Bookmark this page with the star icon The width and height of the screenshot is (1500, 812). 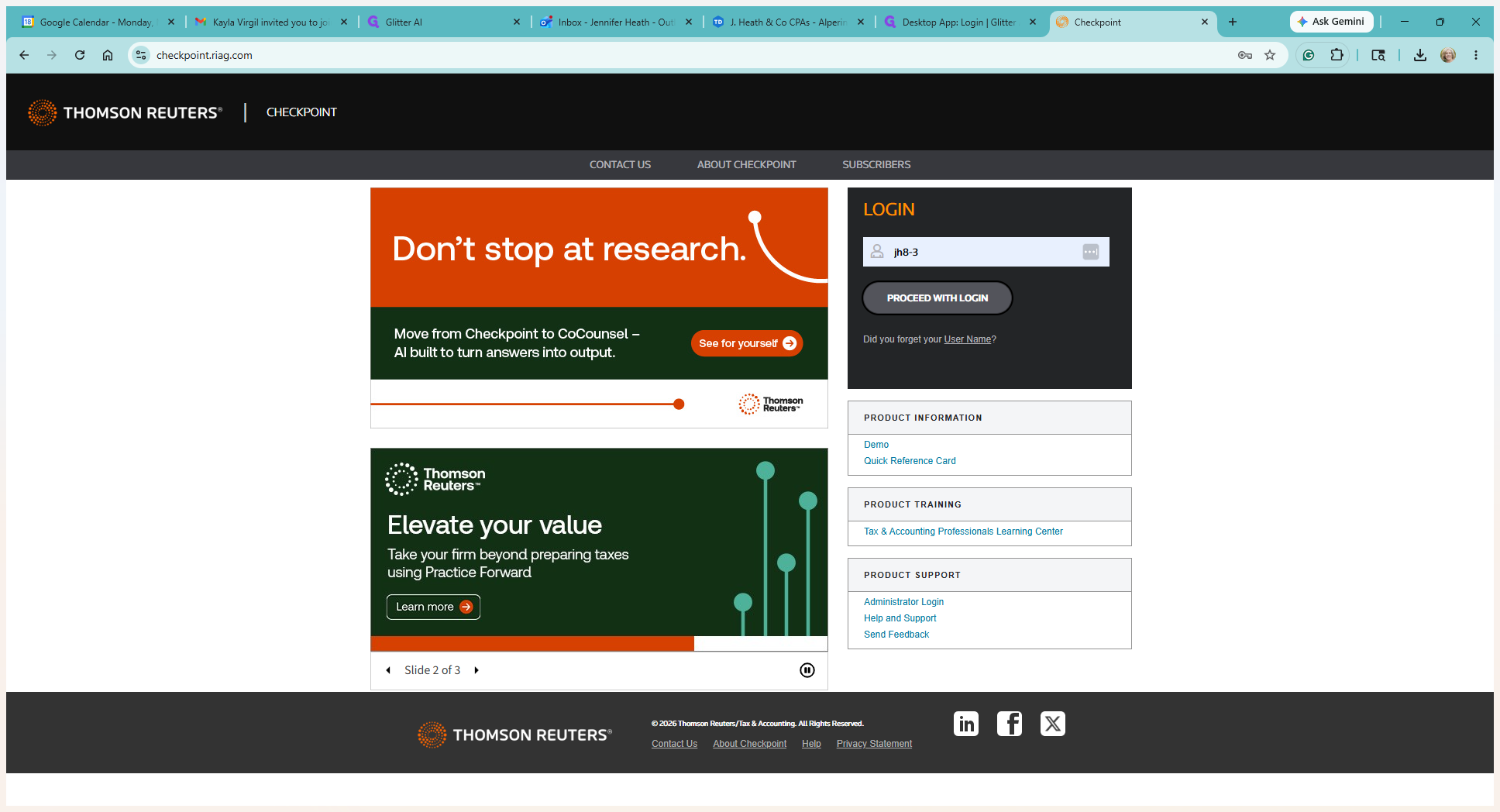[x=1270, y=55]
